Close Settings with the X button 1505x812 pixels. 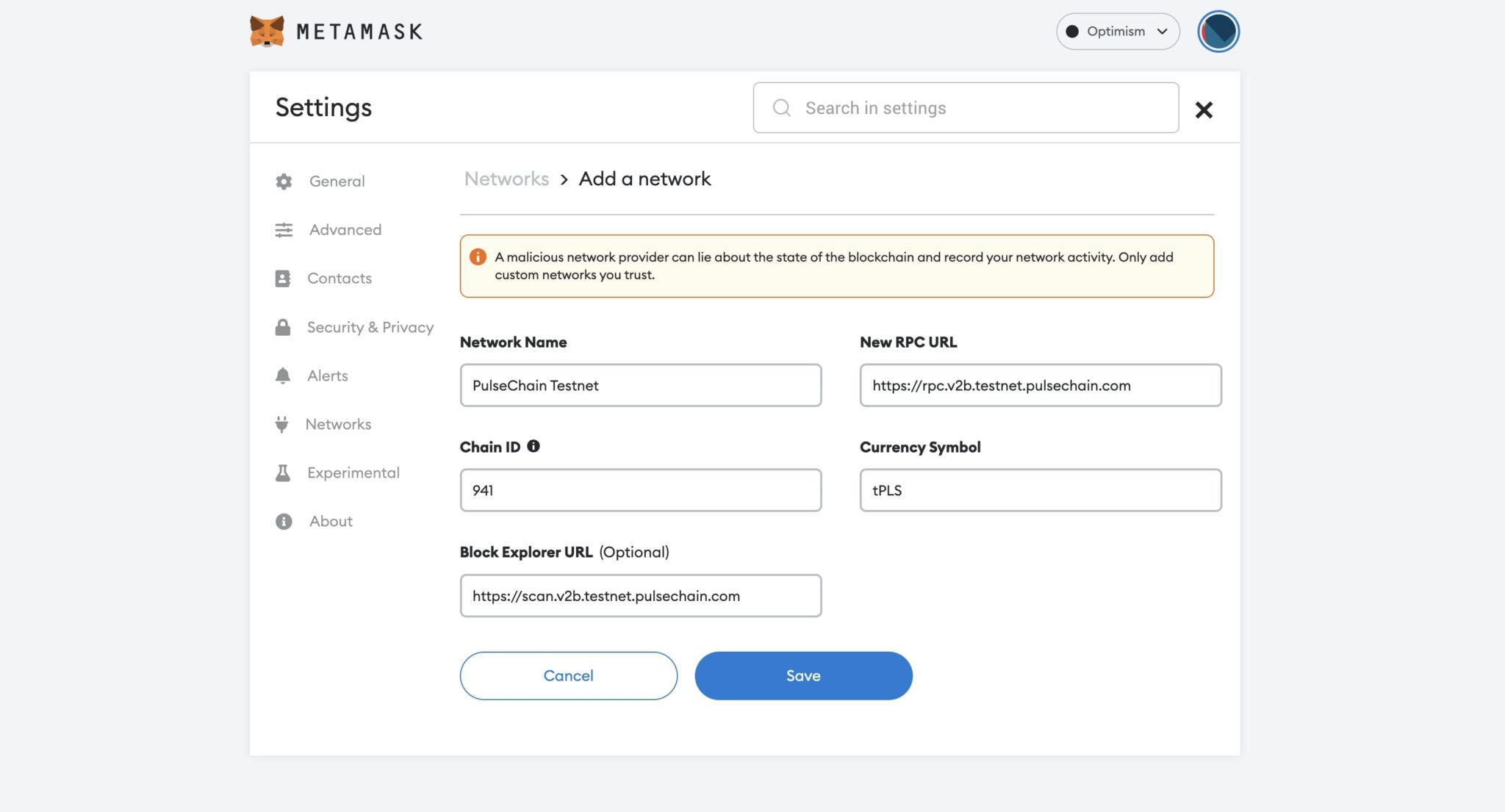point(1204,109)
